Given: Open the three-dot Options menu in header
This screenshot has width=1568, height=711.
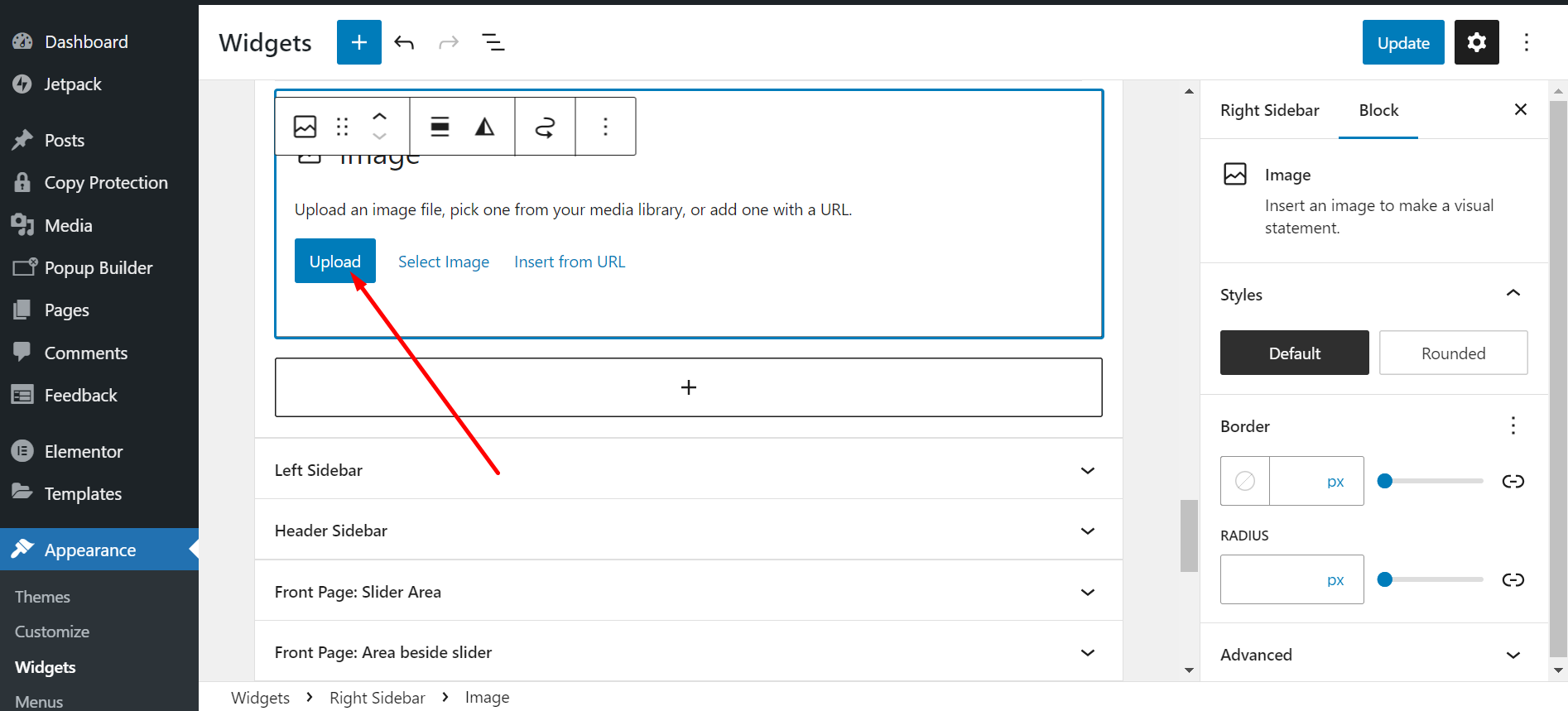Looking at the screenshot, I should point(1526,42).
